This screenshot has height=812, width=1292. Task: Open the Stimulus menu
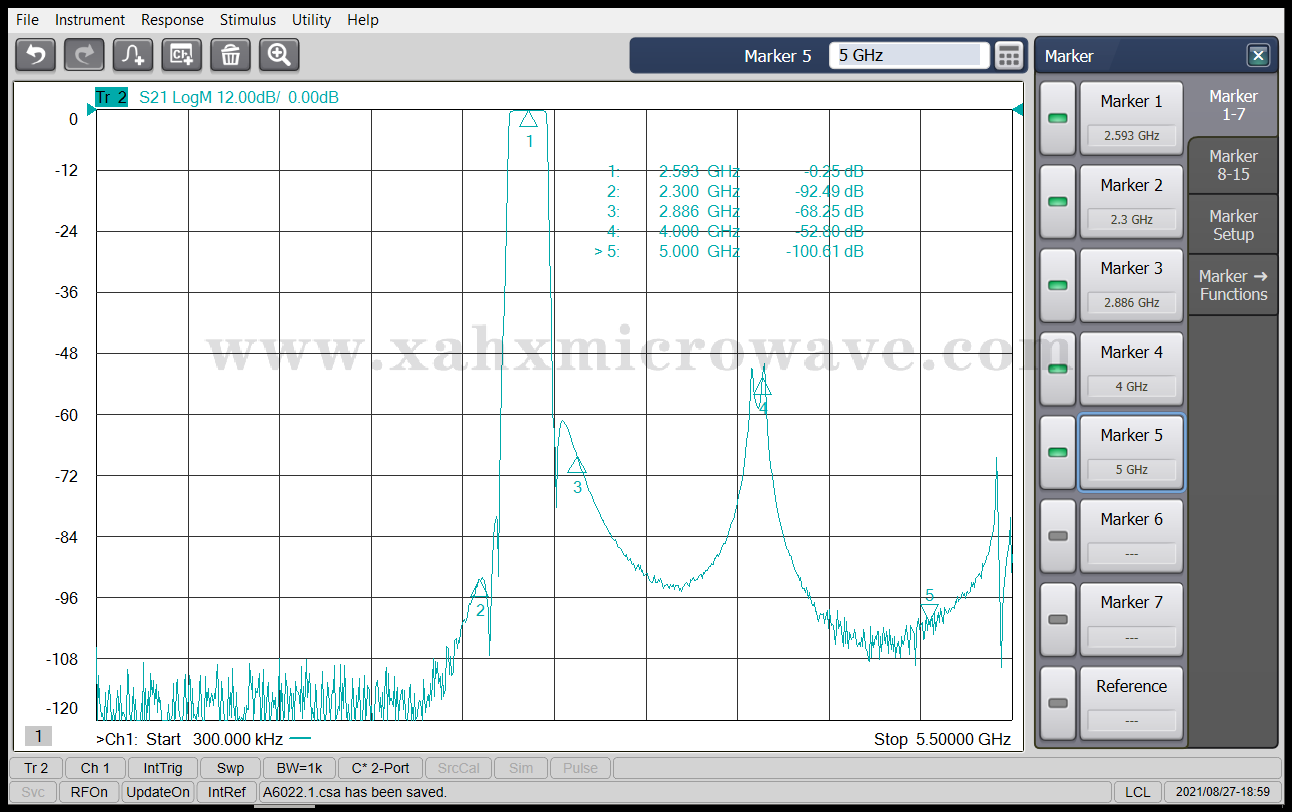[x=248, y=20]
